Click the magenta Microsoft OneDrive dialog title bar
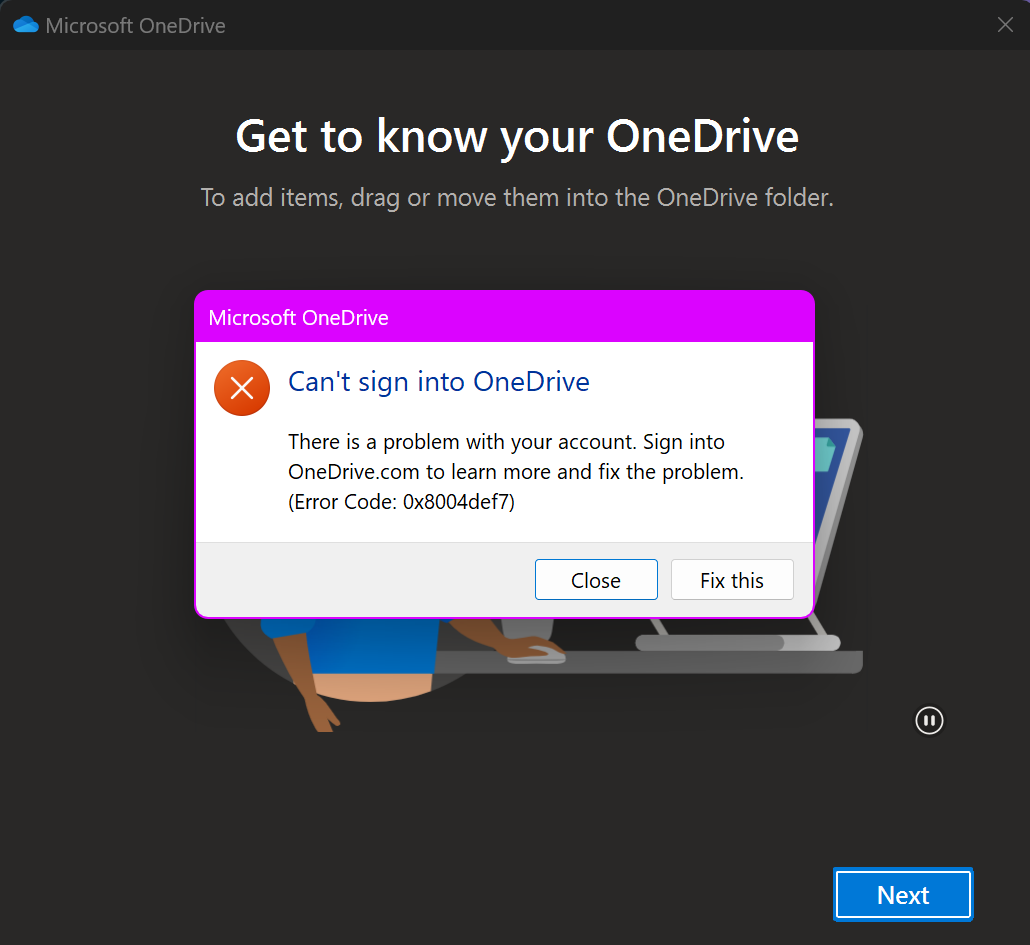 504,317
